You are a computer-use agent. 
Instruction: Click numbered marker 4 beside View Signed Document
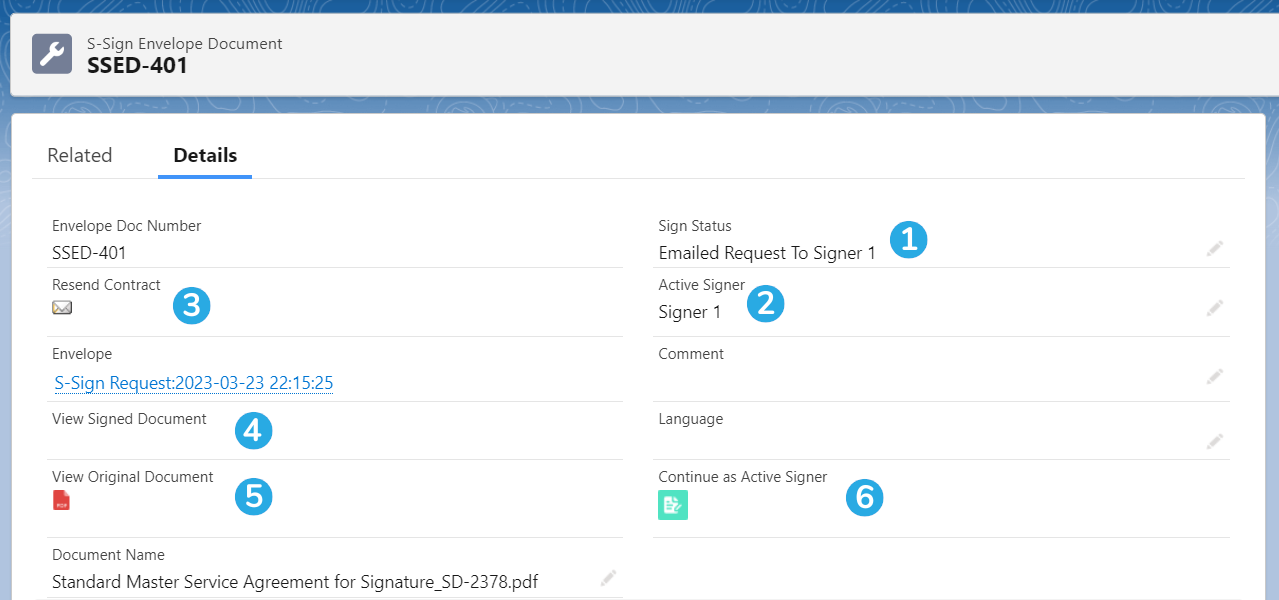253,430
